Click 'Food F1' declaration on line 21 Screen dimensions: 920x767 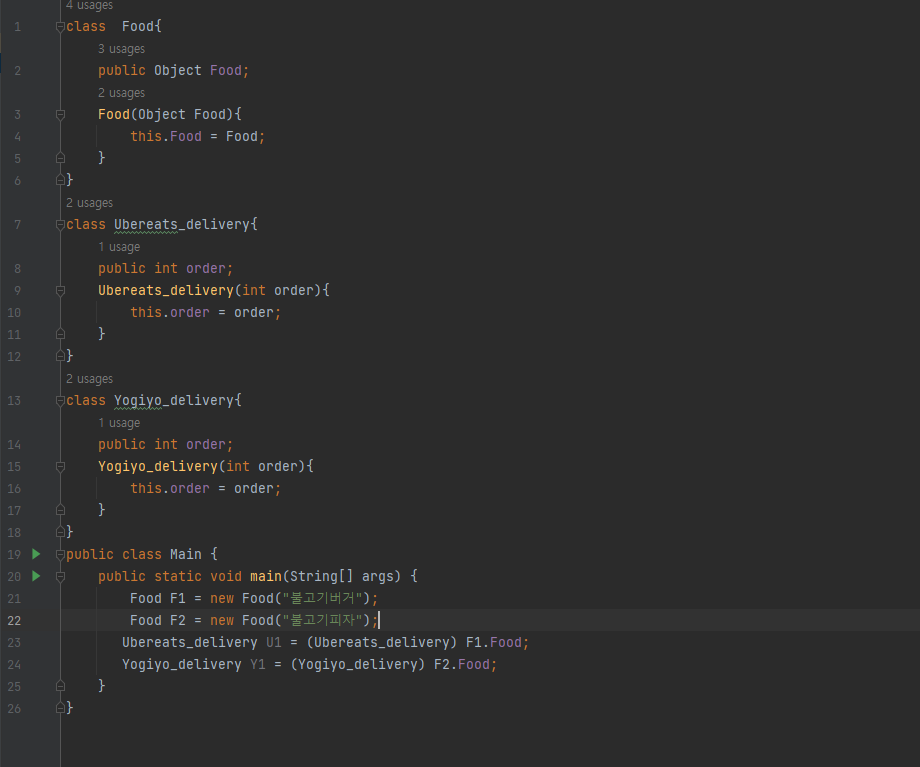pos(158,598)
